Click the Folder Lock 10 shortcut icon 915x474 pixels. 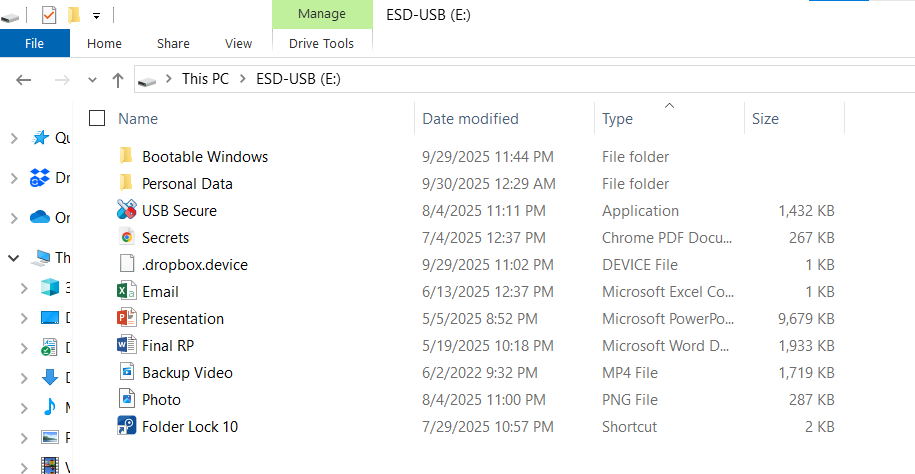tap(127, 426)
